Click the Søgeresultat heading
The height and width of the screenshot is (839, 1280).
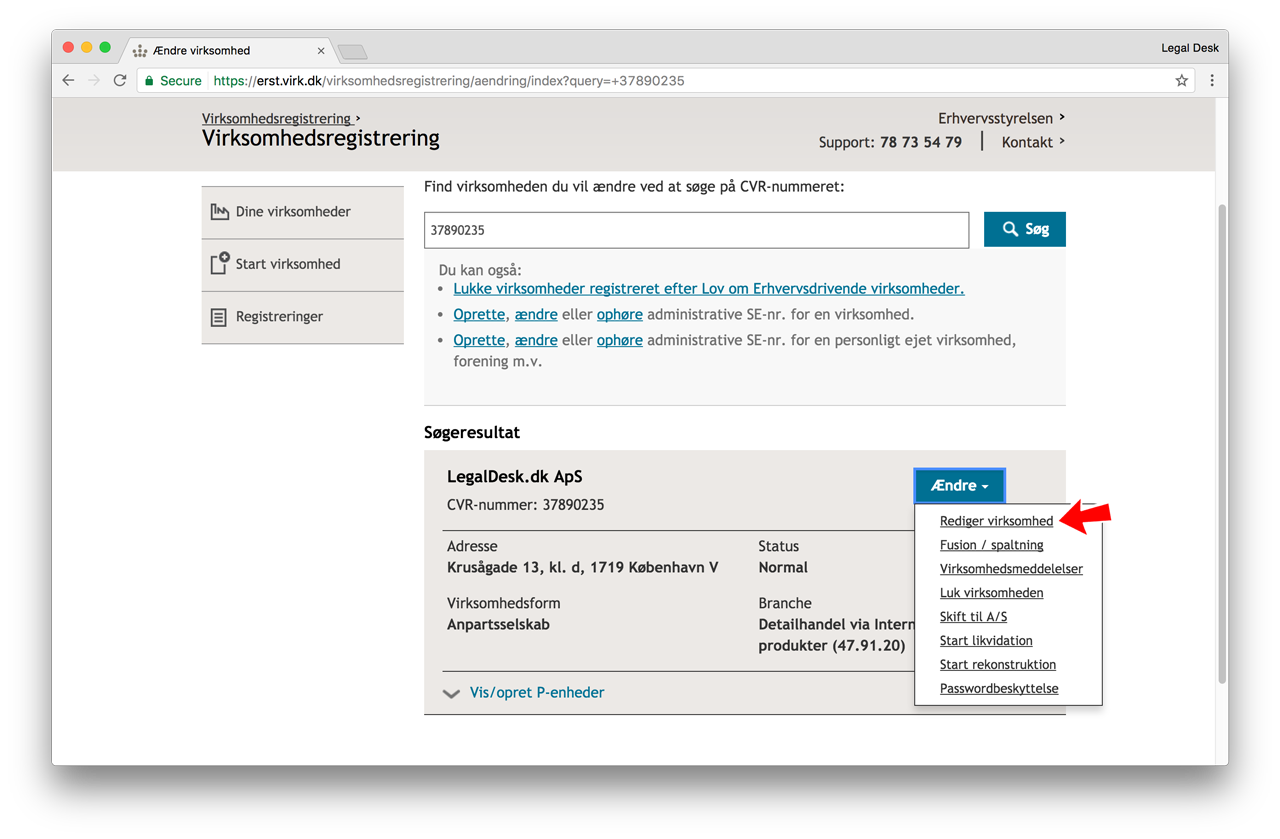pyautogui.click(x=472, y=433)
